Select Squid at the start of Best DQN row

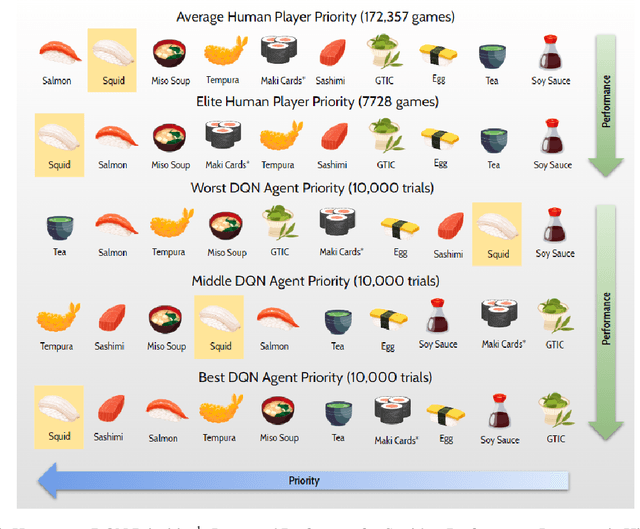pyautogui.click(x=59, y=417)
